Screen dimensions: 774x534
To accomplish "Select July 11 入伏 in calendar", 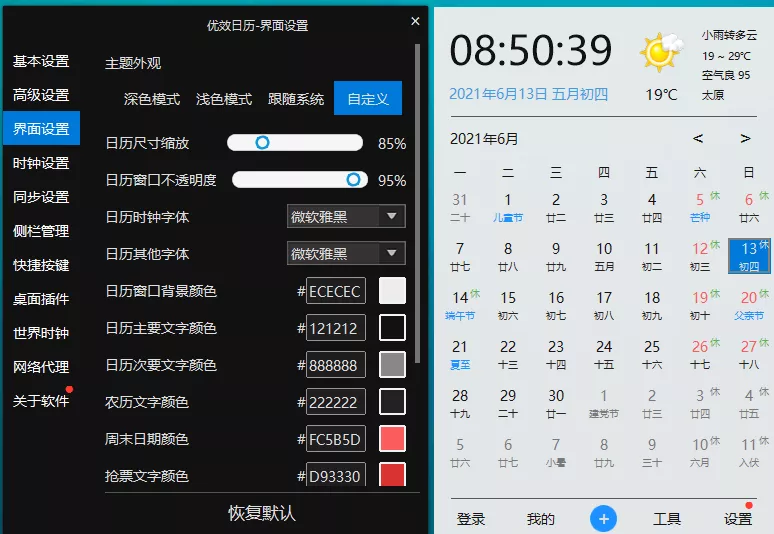I will point(749,452).
